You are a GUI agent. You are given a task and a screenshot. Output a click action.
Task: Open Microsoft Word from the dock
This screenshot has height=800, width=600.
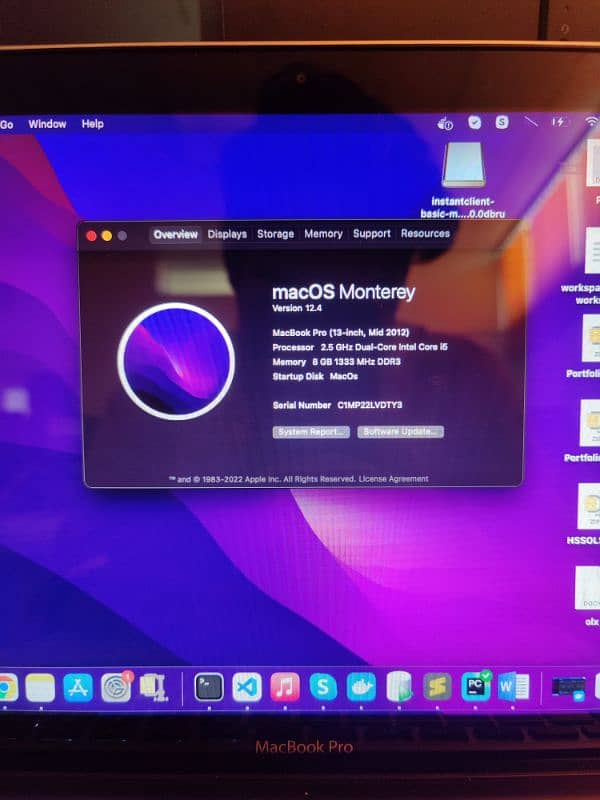pos(512,686)
